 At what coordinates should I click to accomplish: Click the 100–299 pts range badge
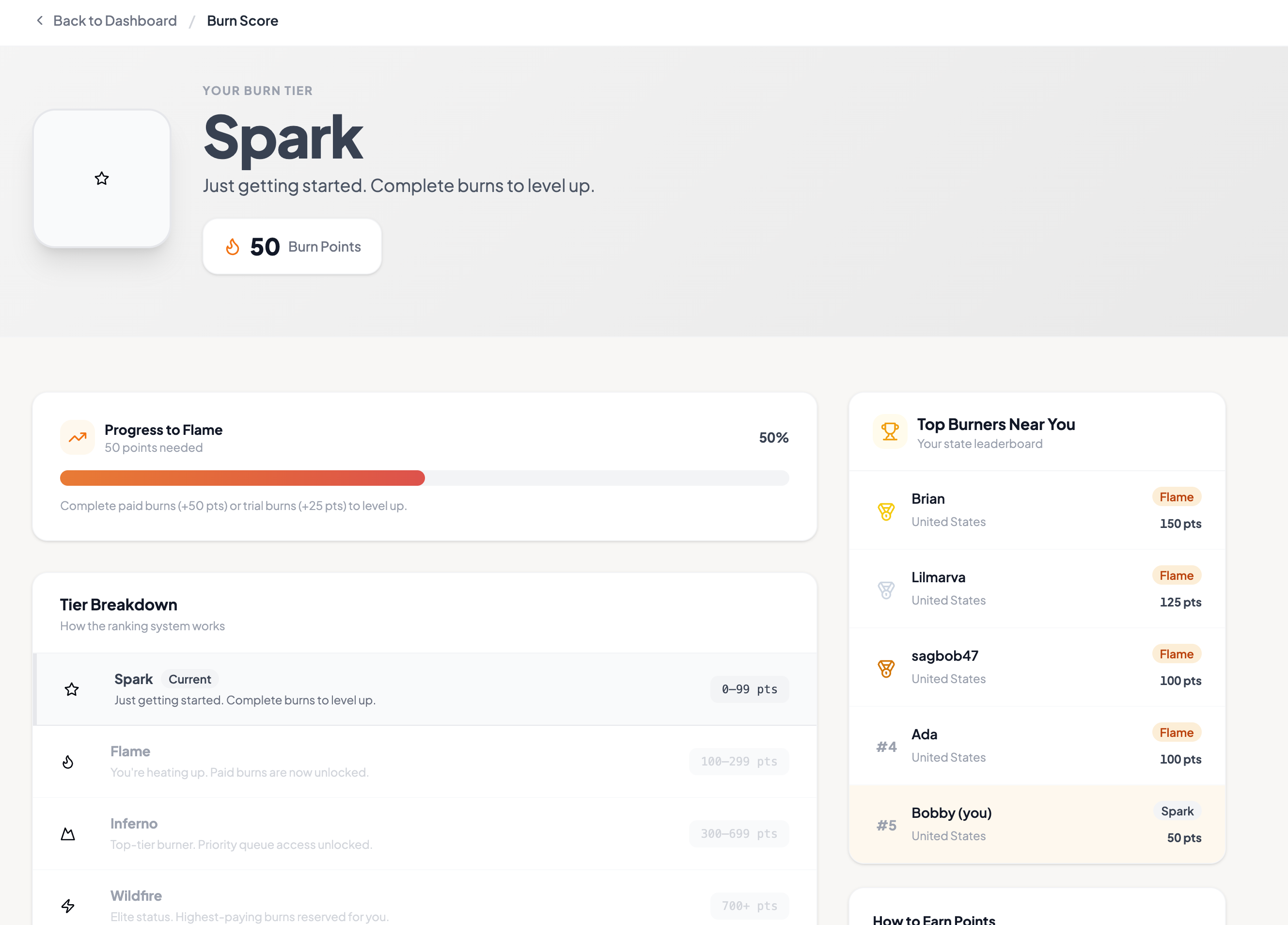pos(739,761)
